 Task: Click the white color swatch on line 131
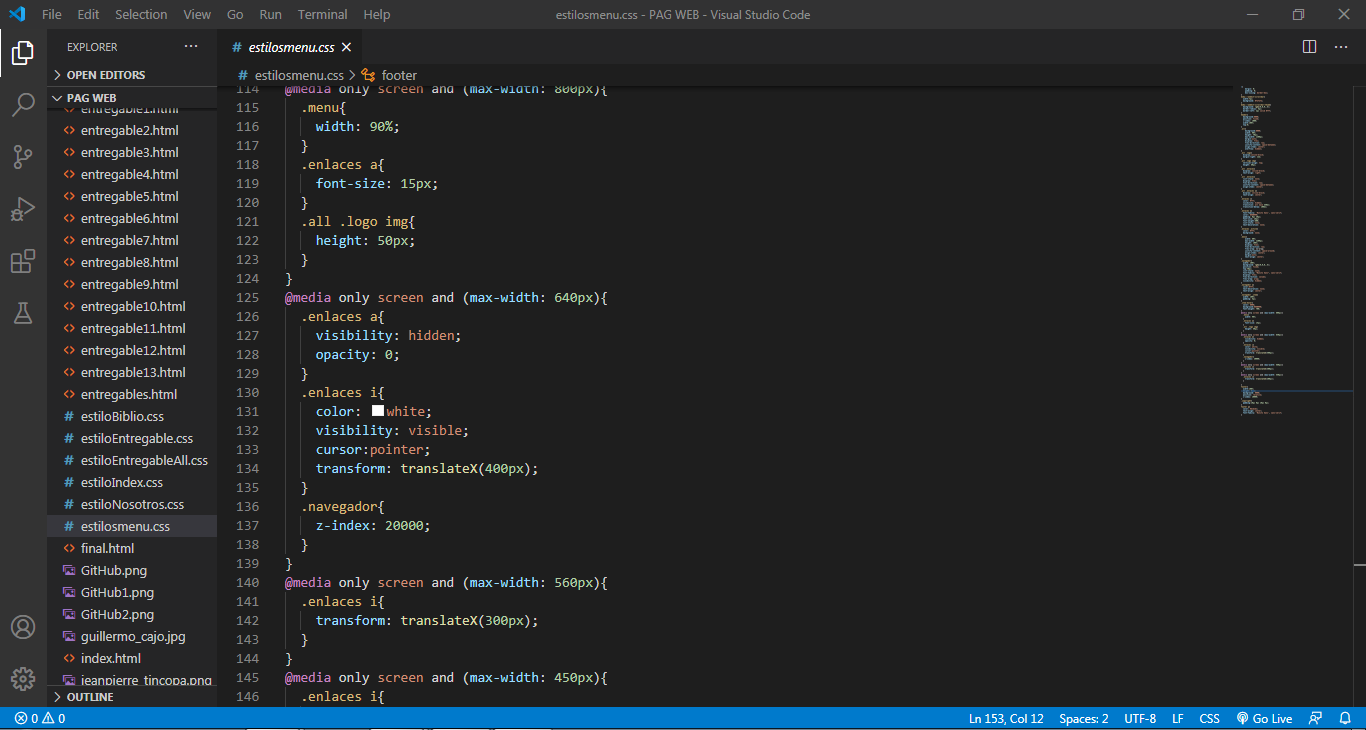pos(378,411)
